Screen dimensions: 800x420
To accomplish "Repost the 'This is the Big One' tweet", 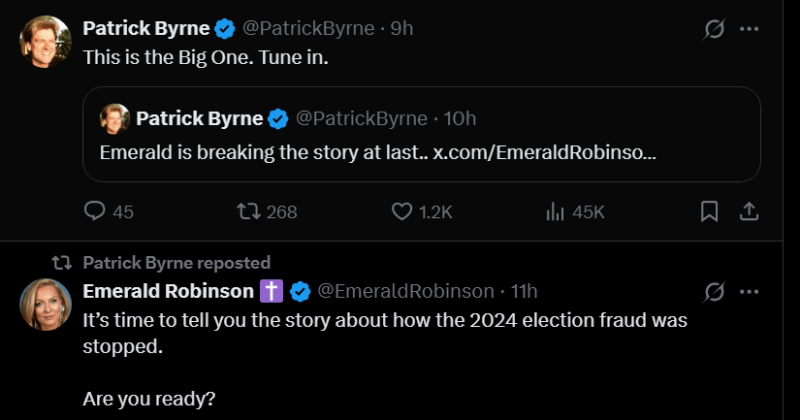I will (243, 211).
